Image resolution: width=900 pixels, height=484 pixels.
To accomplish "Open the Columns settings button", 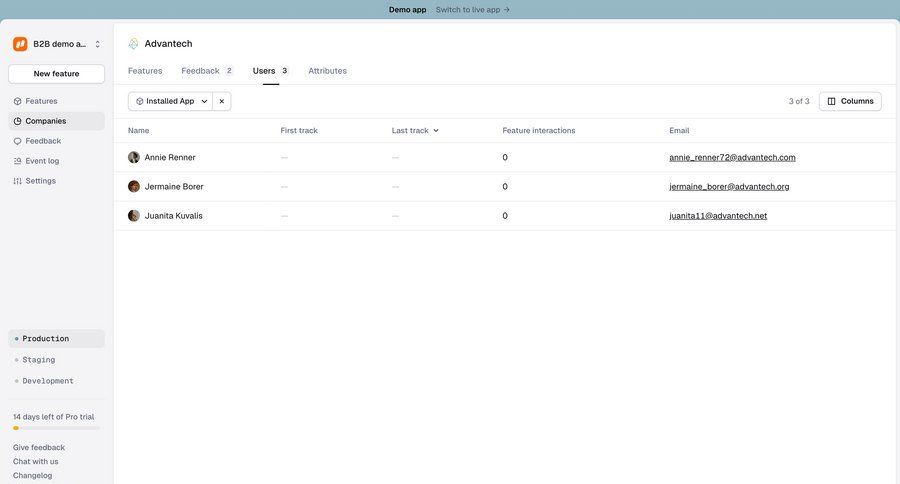I will tap(850, 101).
